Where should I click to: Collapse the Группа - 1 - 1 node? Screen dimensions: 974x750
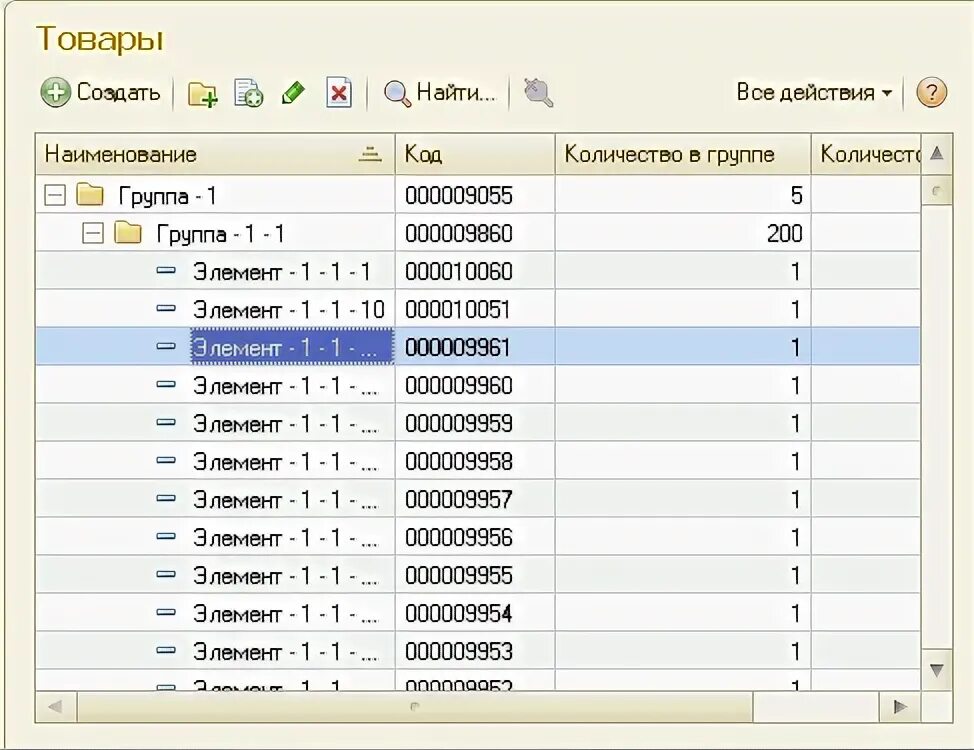point(93,234)
